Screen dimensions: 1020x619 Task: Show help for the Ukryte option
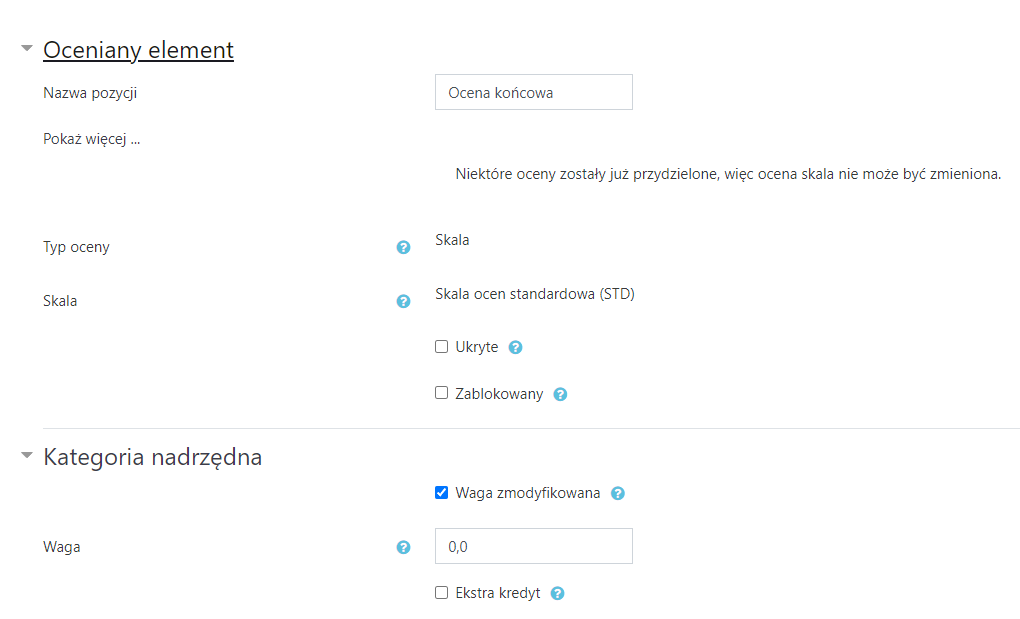pos(516,348)
